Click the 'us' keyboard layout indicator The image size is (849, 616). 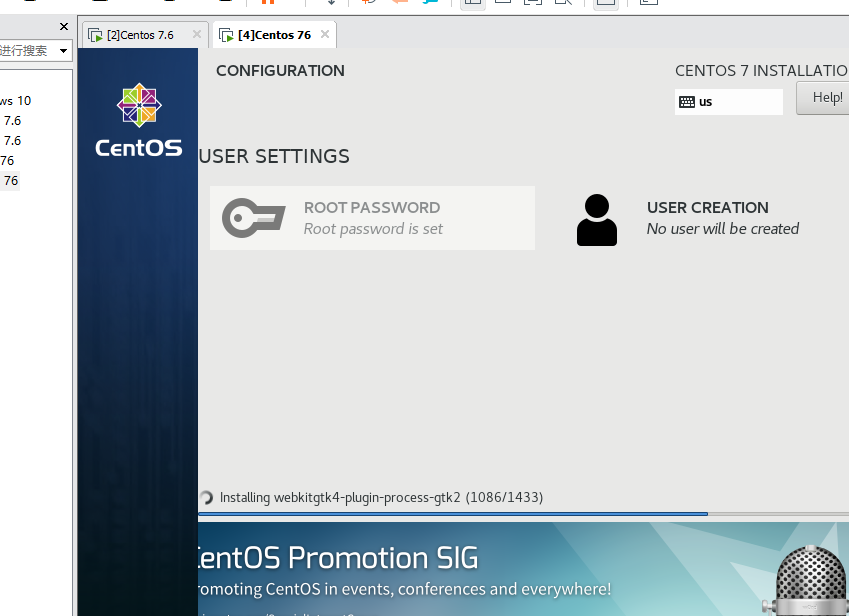[x=728, y=102]
